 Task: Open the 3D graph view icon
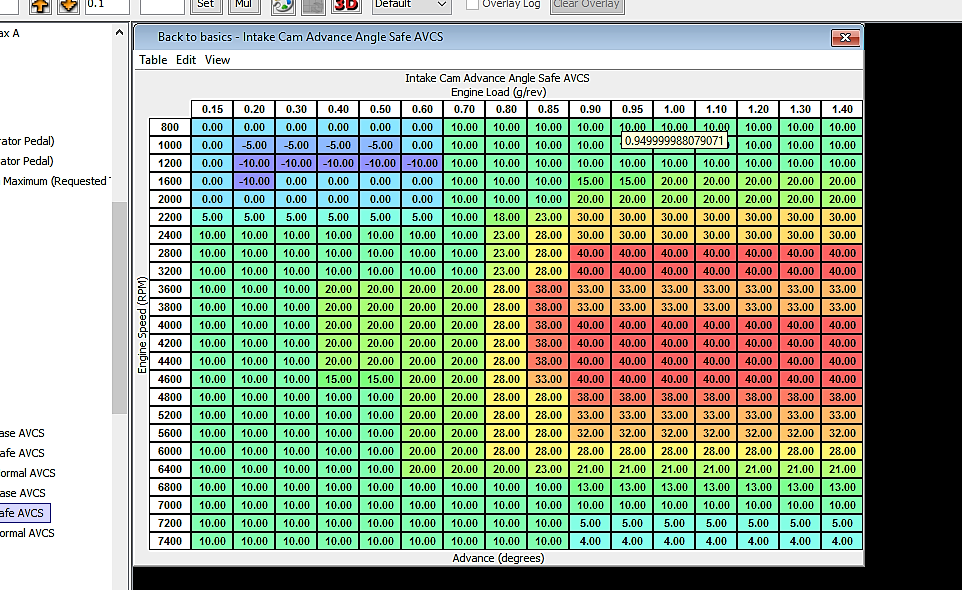point(346,4)
